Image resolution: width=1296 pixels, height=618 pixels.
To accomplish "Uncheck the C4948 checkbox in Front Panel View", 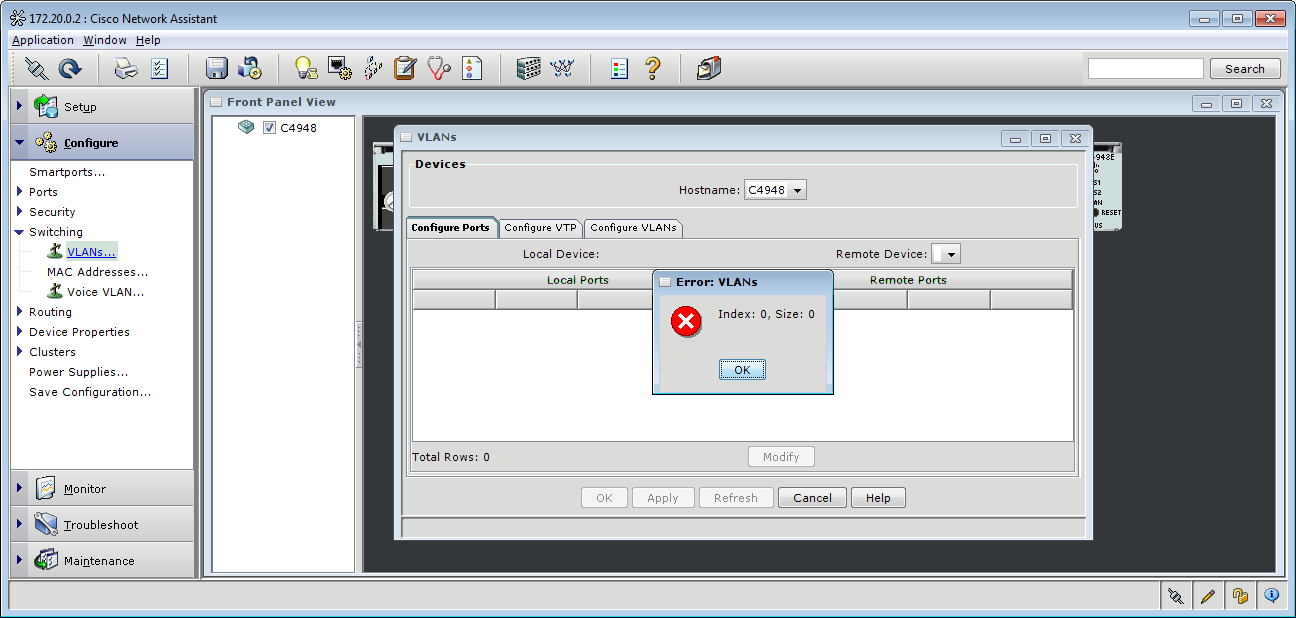I will coord(269,128).
